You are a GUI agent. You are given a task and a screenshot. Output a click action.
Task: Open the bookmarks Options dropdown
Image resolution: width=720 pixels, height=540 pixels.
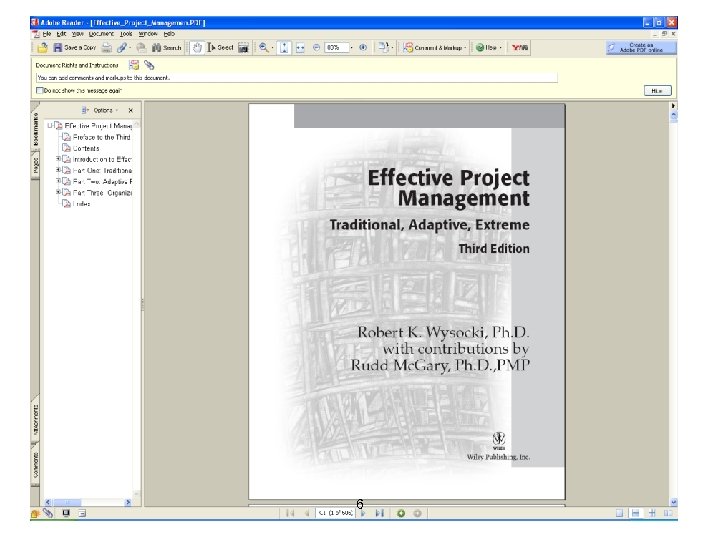point(102,110)
